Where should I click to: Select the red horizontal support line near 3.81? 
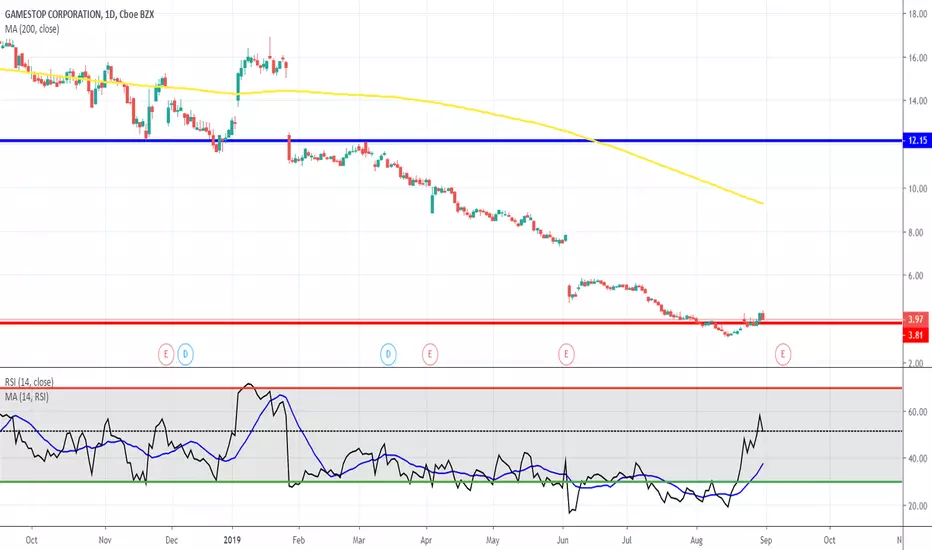451,323
